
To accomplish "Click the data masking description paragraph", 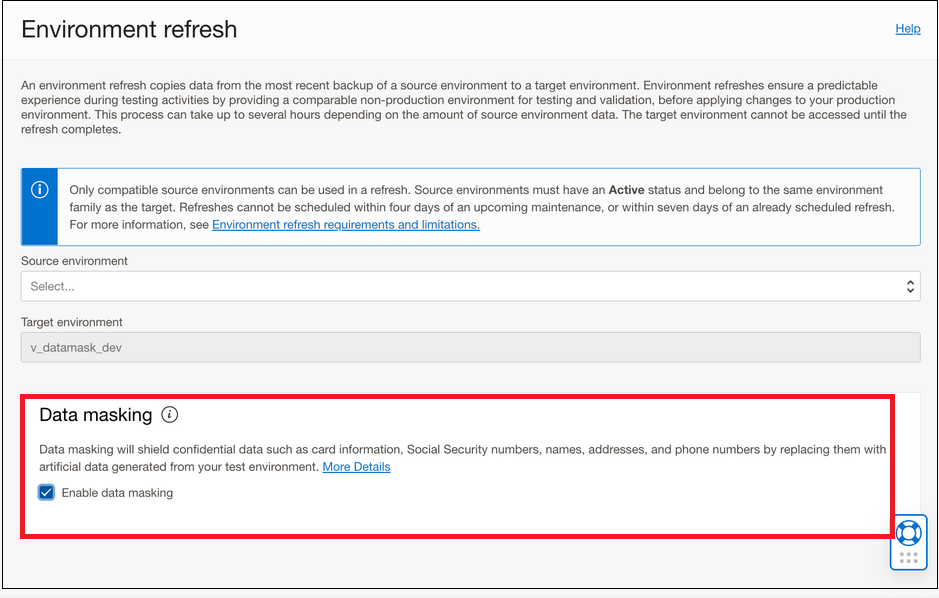I will point(462,458).
